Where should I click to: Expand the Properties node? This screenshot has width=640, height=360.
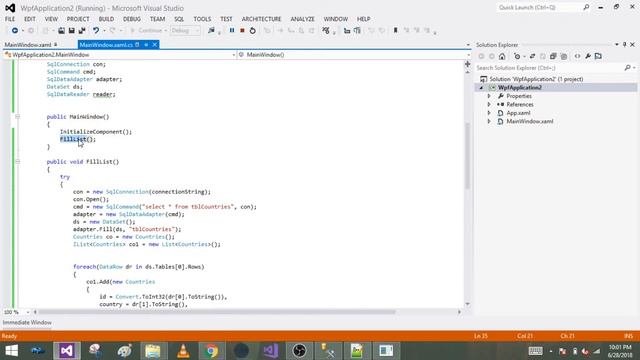click(x=489, y=96)
